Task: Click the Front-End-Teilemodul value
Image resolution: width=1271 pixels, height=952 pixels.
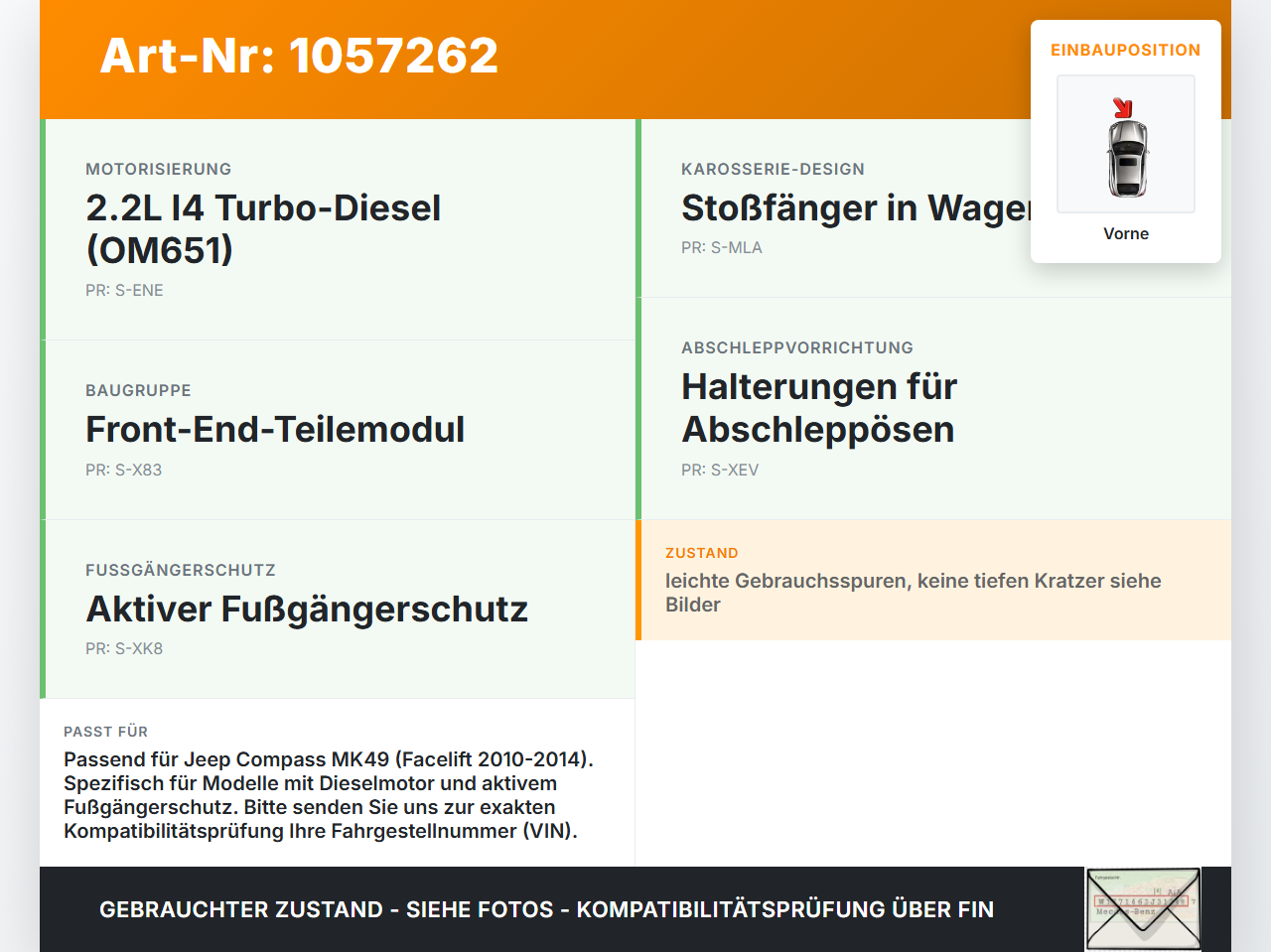Action: [x=275, y=429]
